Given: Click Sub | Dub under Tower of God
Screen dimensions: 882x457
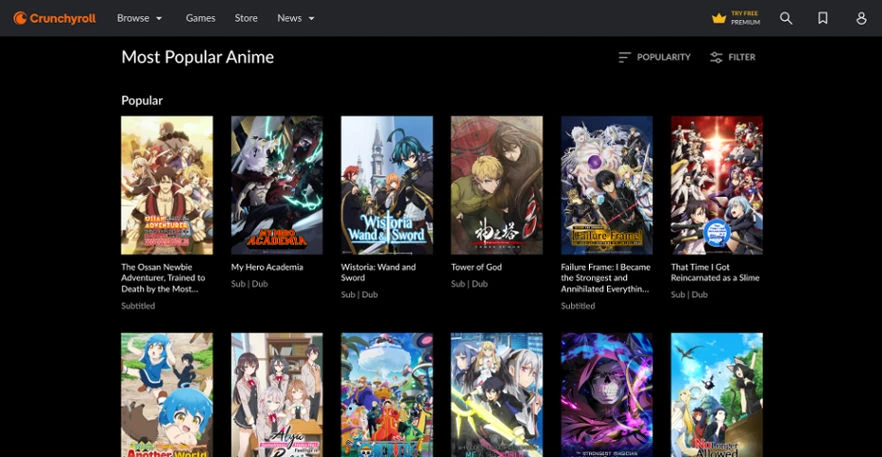Looking at the screenshot, I should pyautogui.click(x=469, y=284).
